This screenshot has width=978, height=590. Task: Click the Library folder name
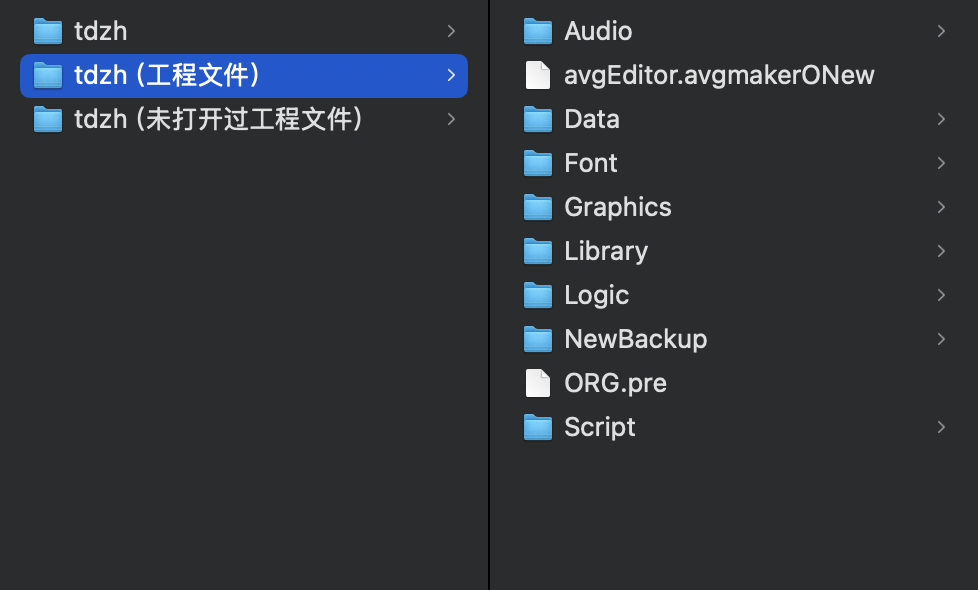click(x=606, y=252)
